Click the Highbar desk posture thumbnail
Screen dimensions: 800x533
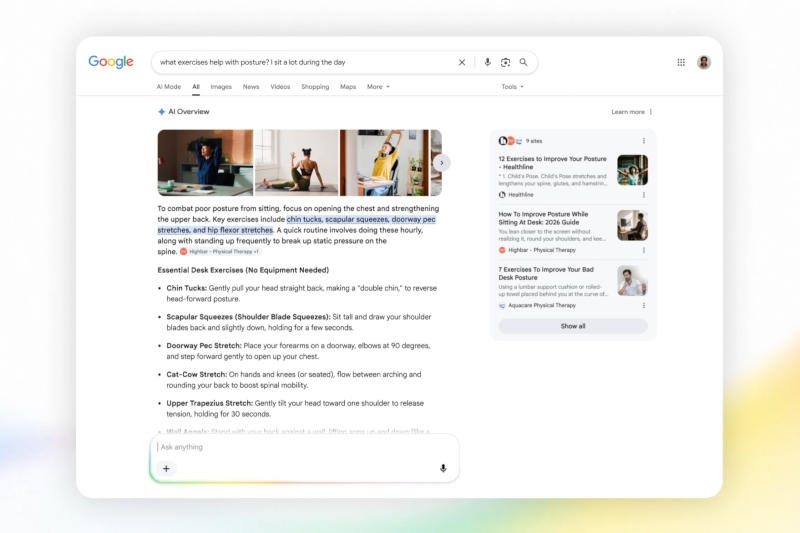pos(632,225)
